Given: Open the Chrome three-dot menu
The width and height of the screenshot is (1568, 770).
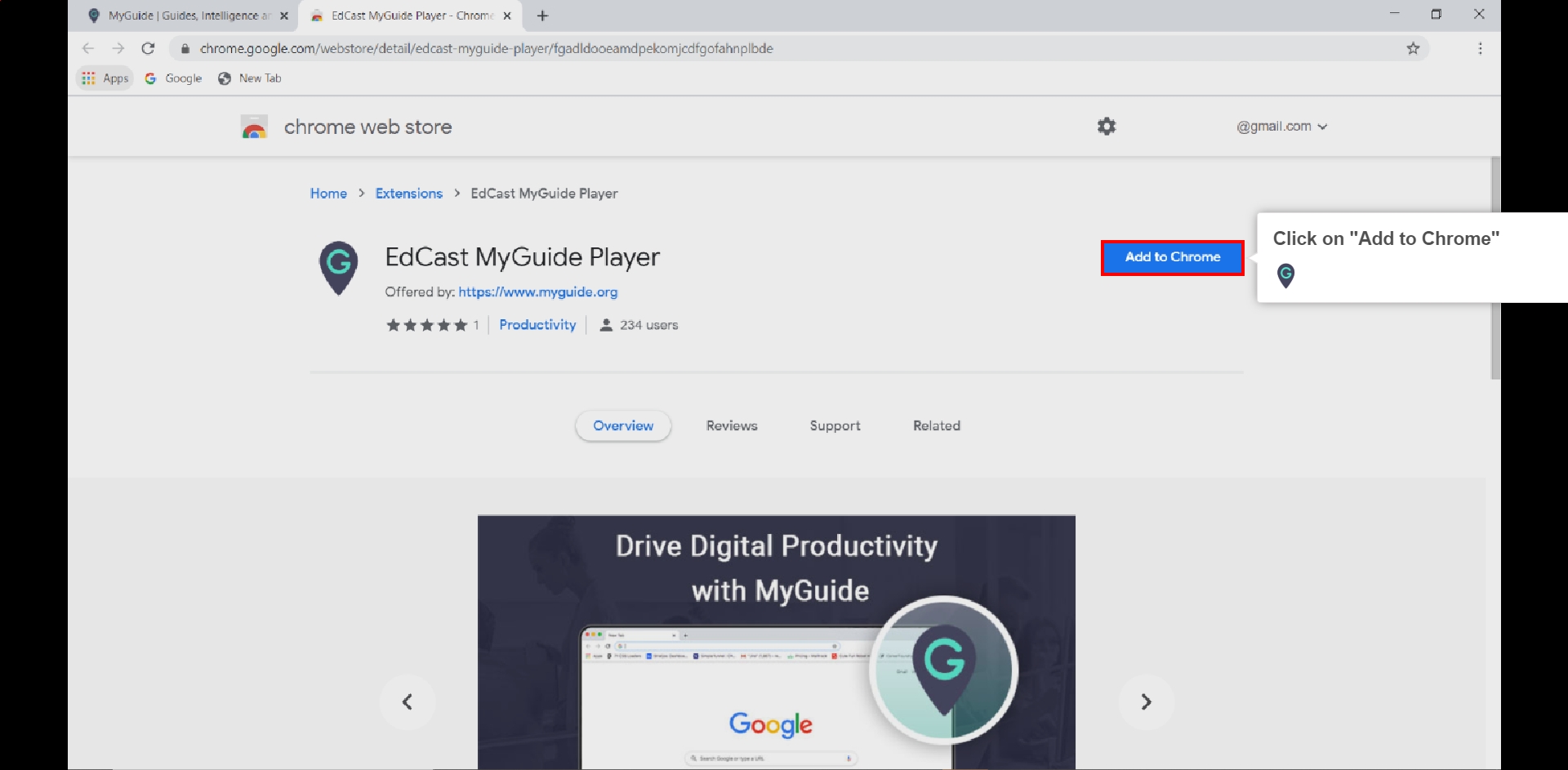Looking at the screenshot, I should coord(1480,48).
